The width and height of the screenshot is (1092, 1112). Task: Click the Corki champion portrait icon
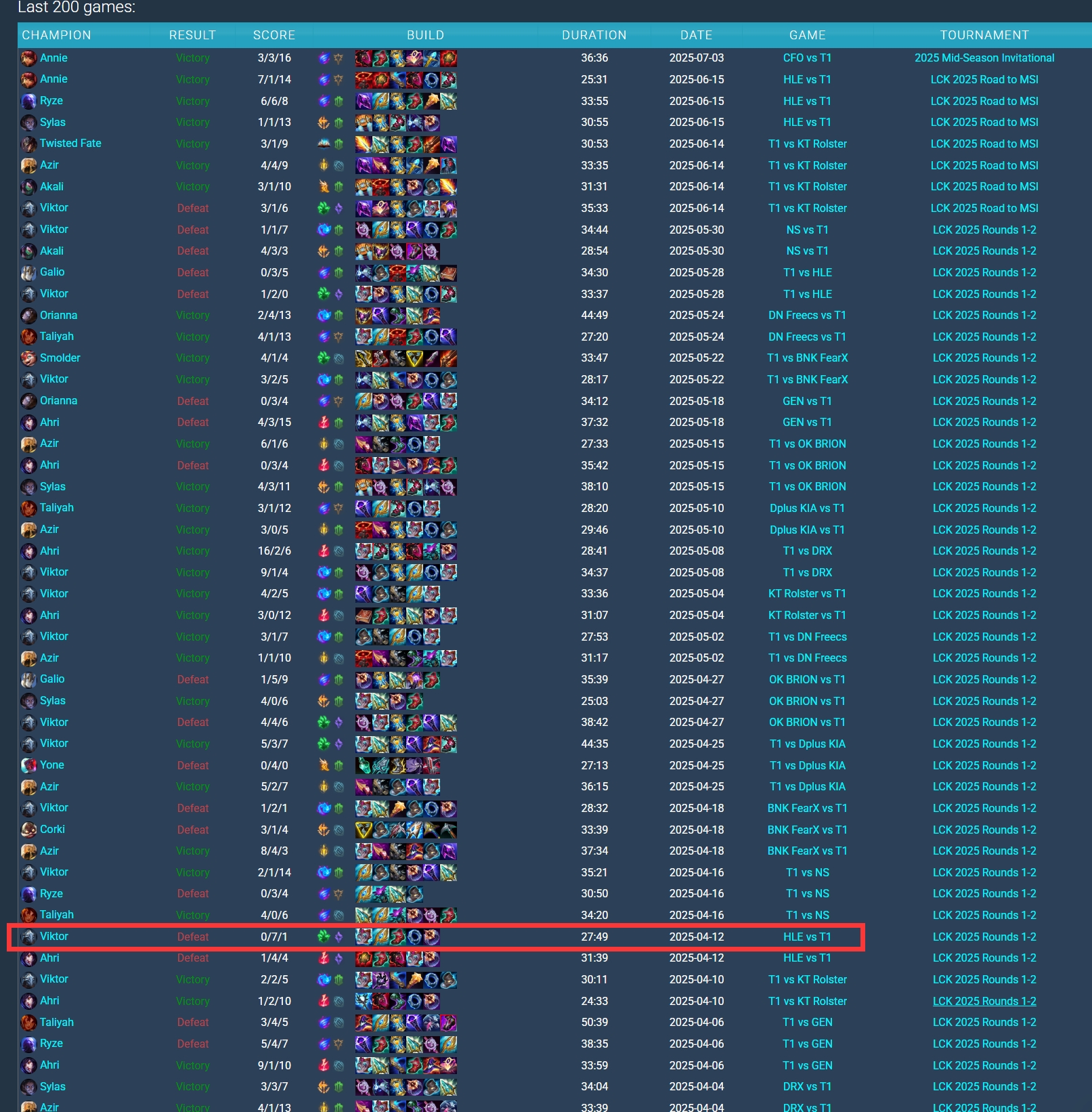click(x=28, y=830)
